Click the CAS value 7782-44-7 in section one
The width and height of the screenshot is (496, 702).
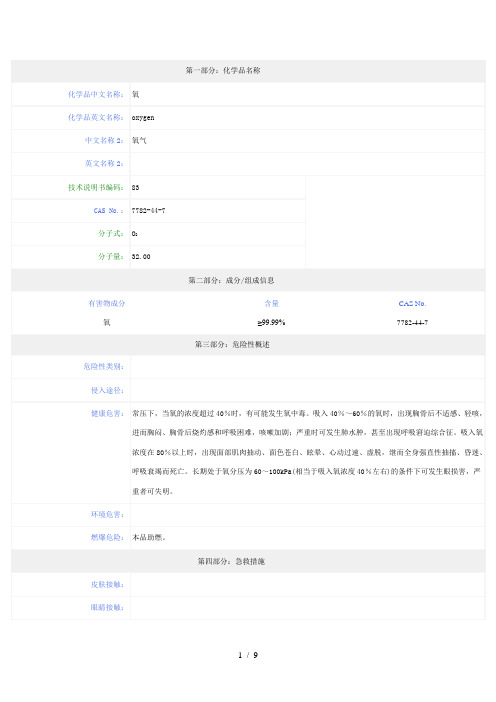point(148,210)
